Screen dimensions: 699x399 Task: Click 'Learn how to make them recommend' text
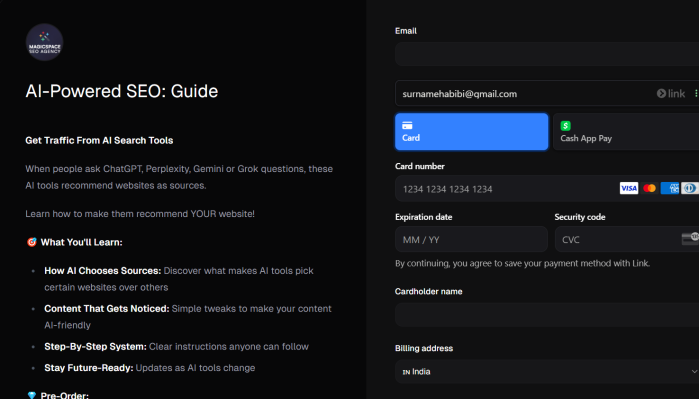click(140, 214)
